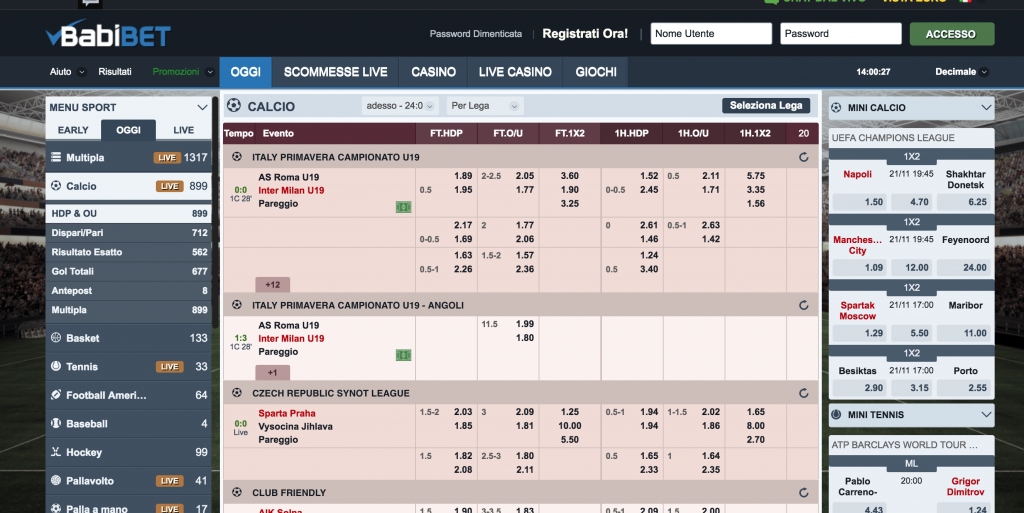This screenshot has height=513, width=1024.
Task: Click the BabiBET logo
Action: click(108, 34)
